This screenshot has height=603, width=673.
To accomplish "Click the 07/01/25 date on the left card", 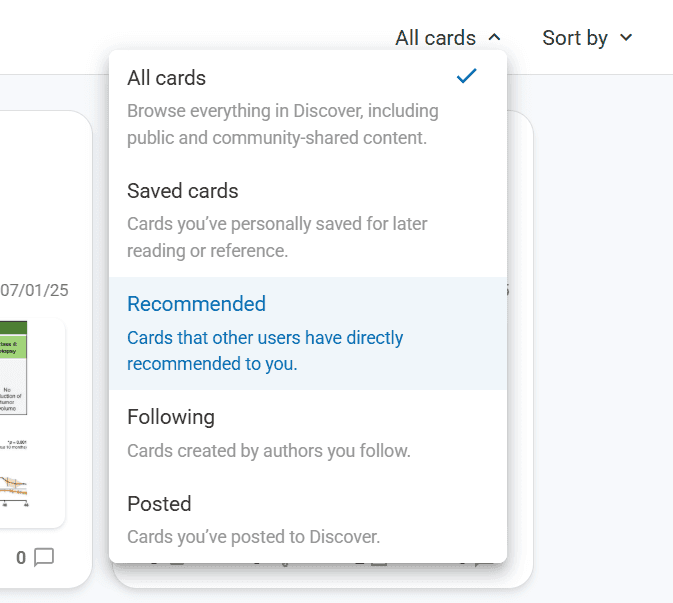I will click(34, 291).
